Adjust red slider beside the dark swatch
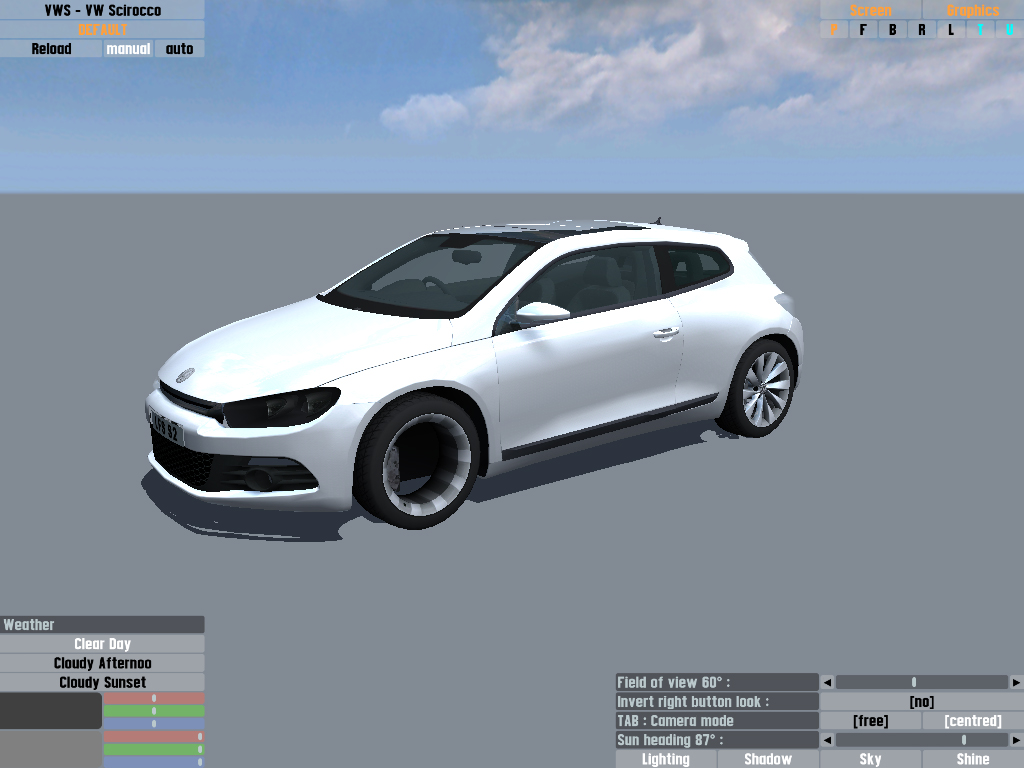 [154, 698]
